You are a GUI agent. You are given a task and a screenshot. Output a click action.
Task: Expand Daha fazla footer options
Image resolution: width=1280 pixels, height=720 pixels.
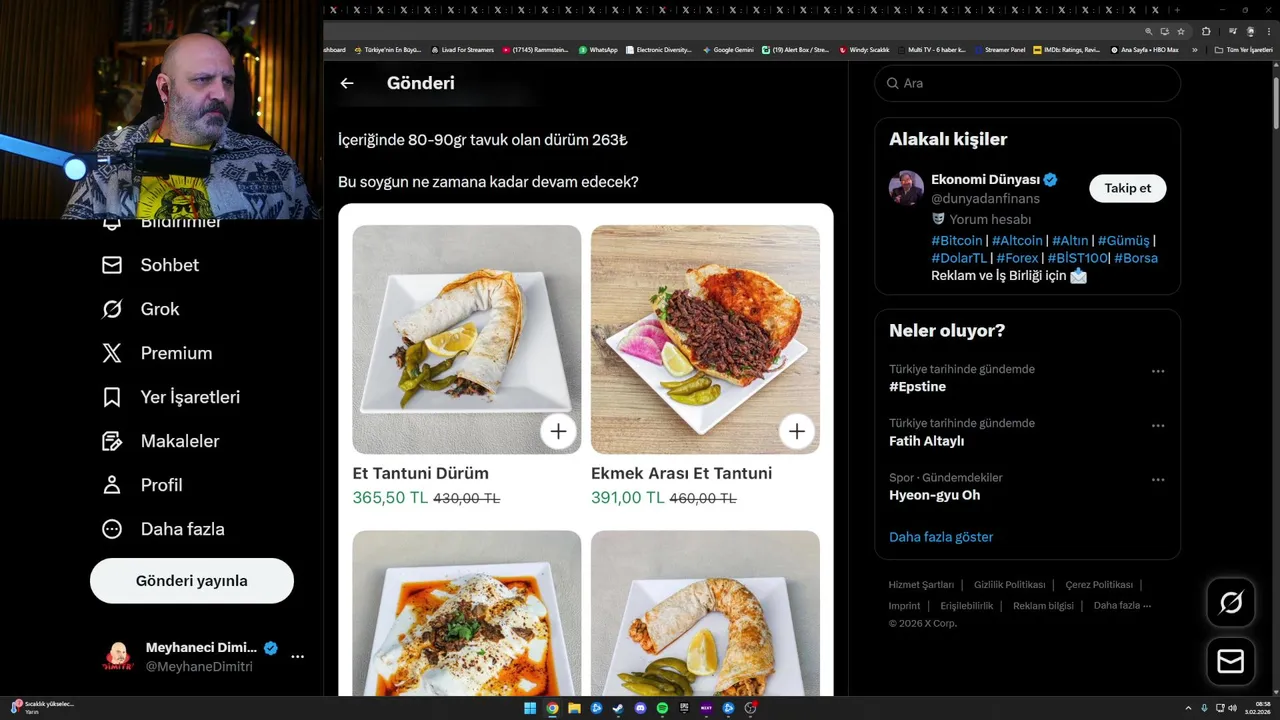point(1122,606)
